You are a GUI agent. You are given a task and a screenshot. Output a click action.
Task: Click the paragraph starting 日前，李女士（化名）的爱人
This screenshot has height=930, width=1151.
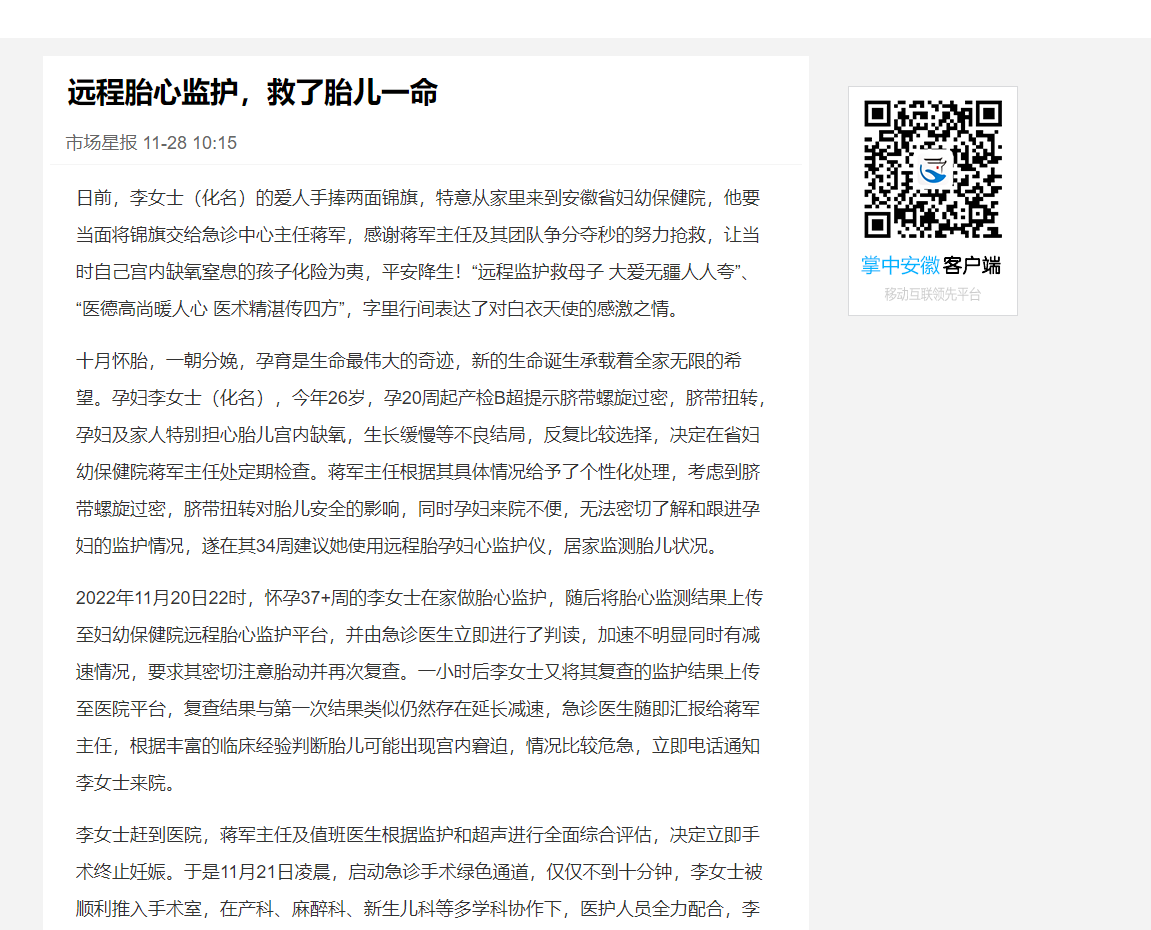pyautogui.click(x=418, y=253)
